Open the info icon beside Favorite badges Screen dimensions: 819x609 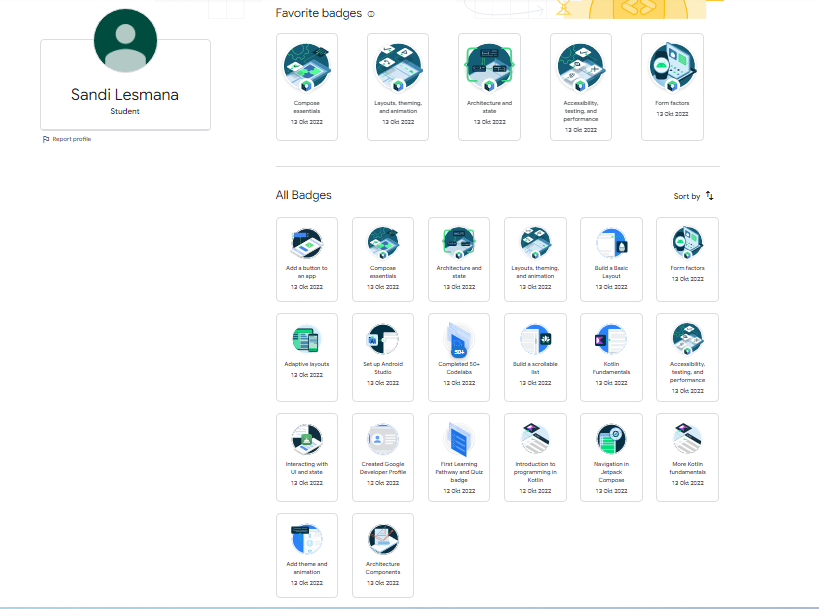click(371, 14)
